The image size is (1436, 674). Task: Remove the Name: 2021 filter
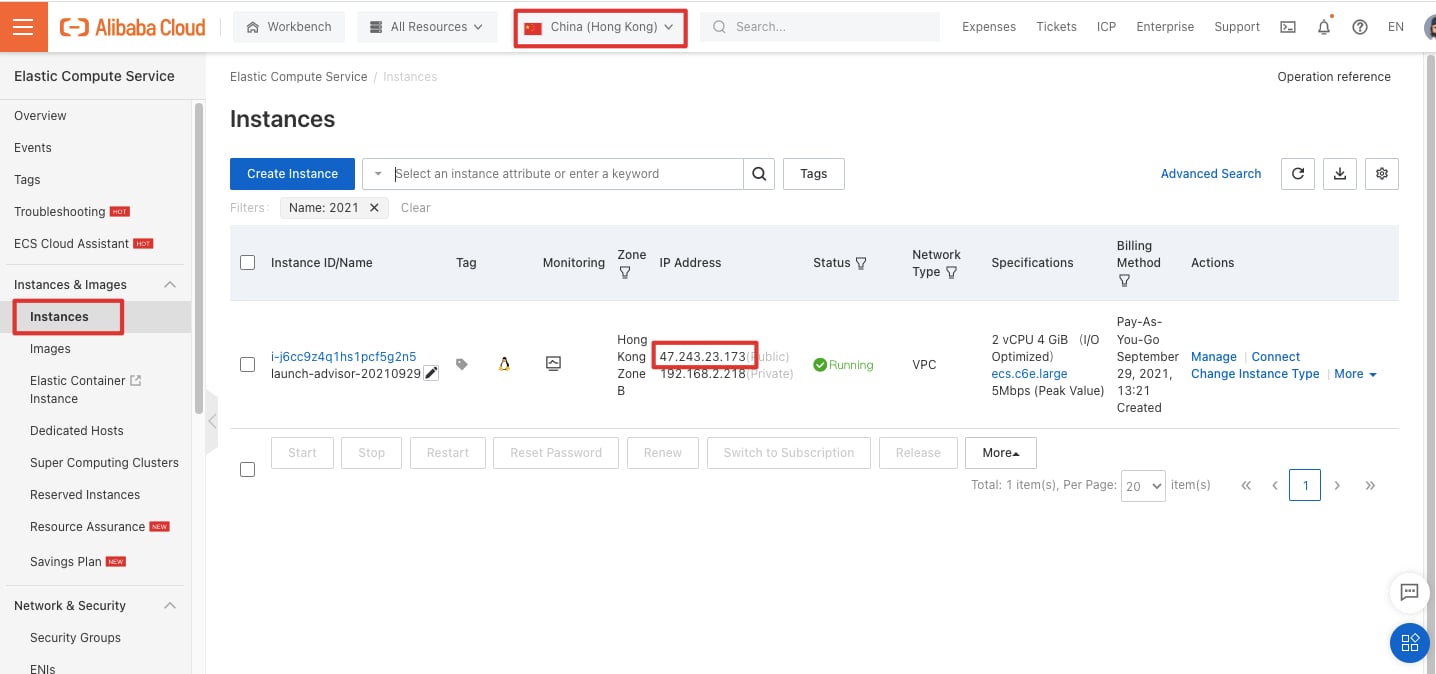(x=374, y=208)
